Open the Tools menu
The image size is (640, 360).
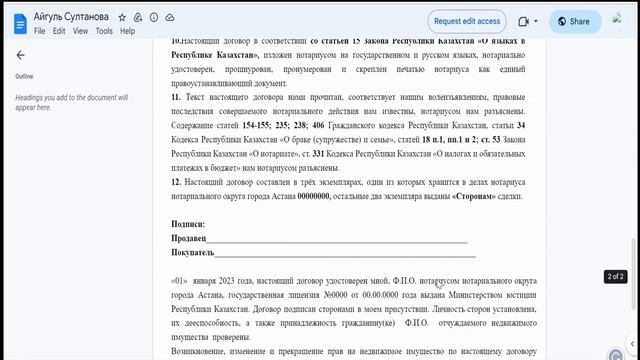pos(104,31)
